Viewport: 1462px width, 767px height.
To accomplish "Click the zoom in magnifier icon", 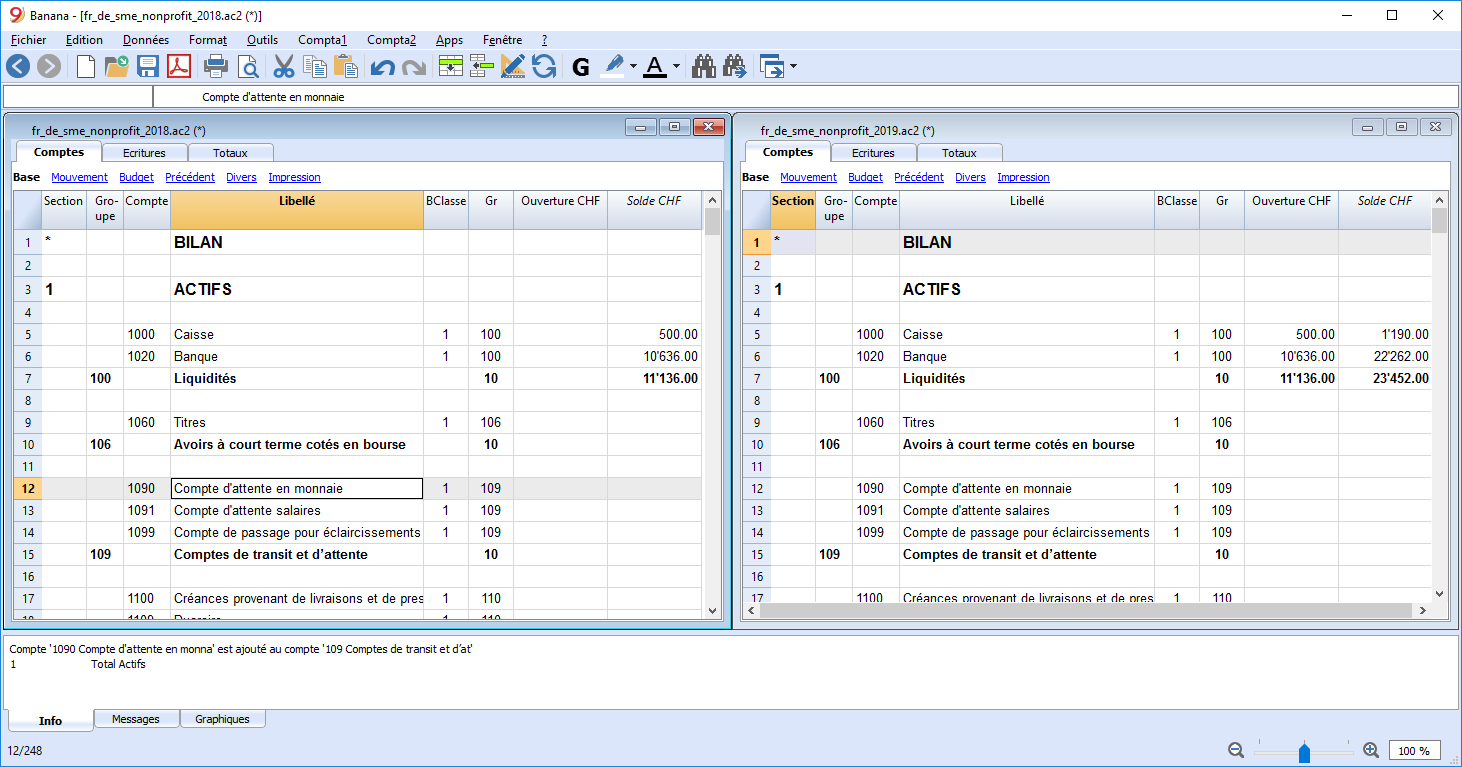I will [x=1371, y=750].
